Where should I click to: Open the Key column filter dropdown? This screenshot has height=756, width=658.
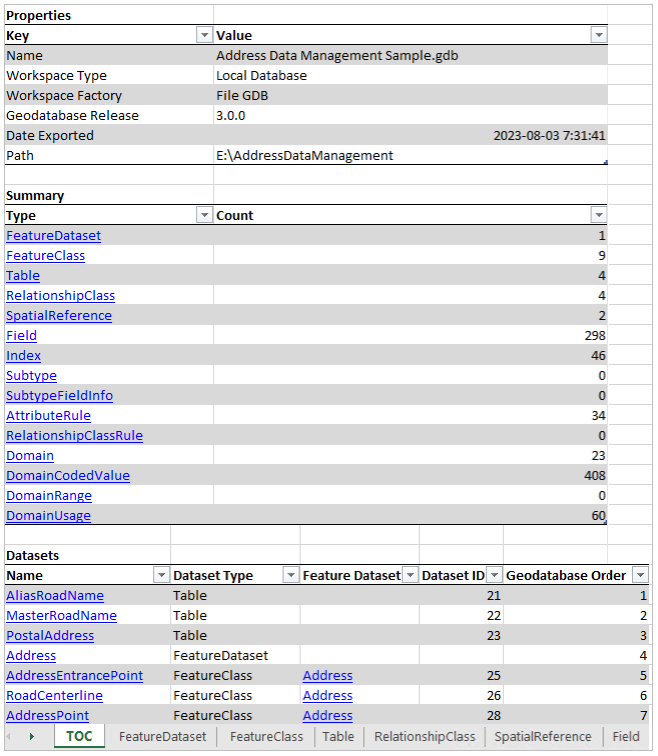[x=204, y=35]
